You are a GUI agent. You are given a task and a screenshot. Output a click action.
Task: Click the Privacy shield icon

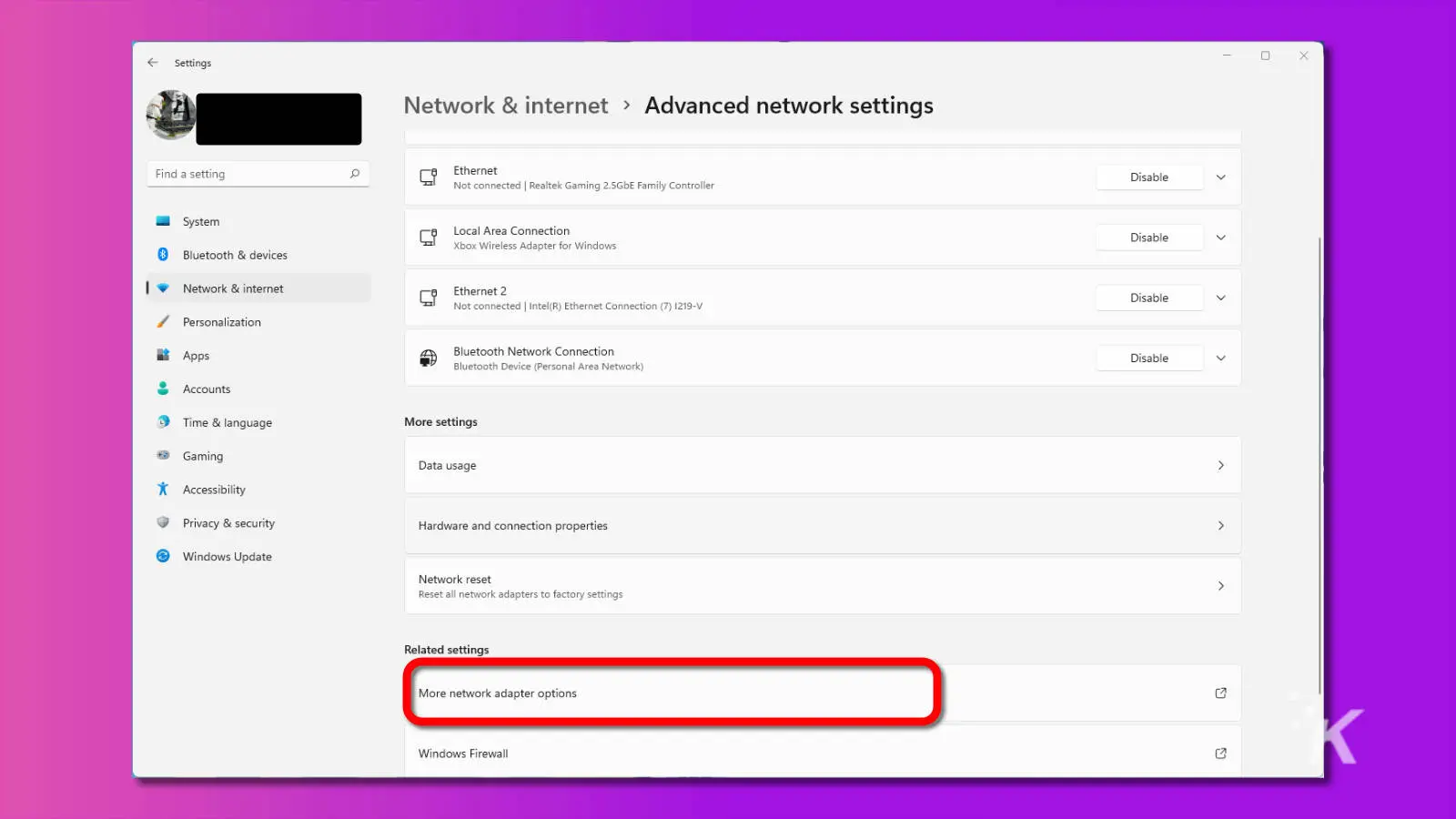tap(163, 522)
